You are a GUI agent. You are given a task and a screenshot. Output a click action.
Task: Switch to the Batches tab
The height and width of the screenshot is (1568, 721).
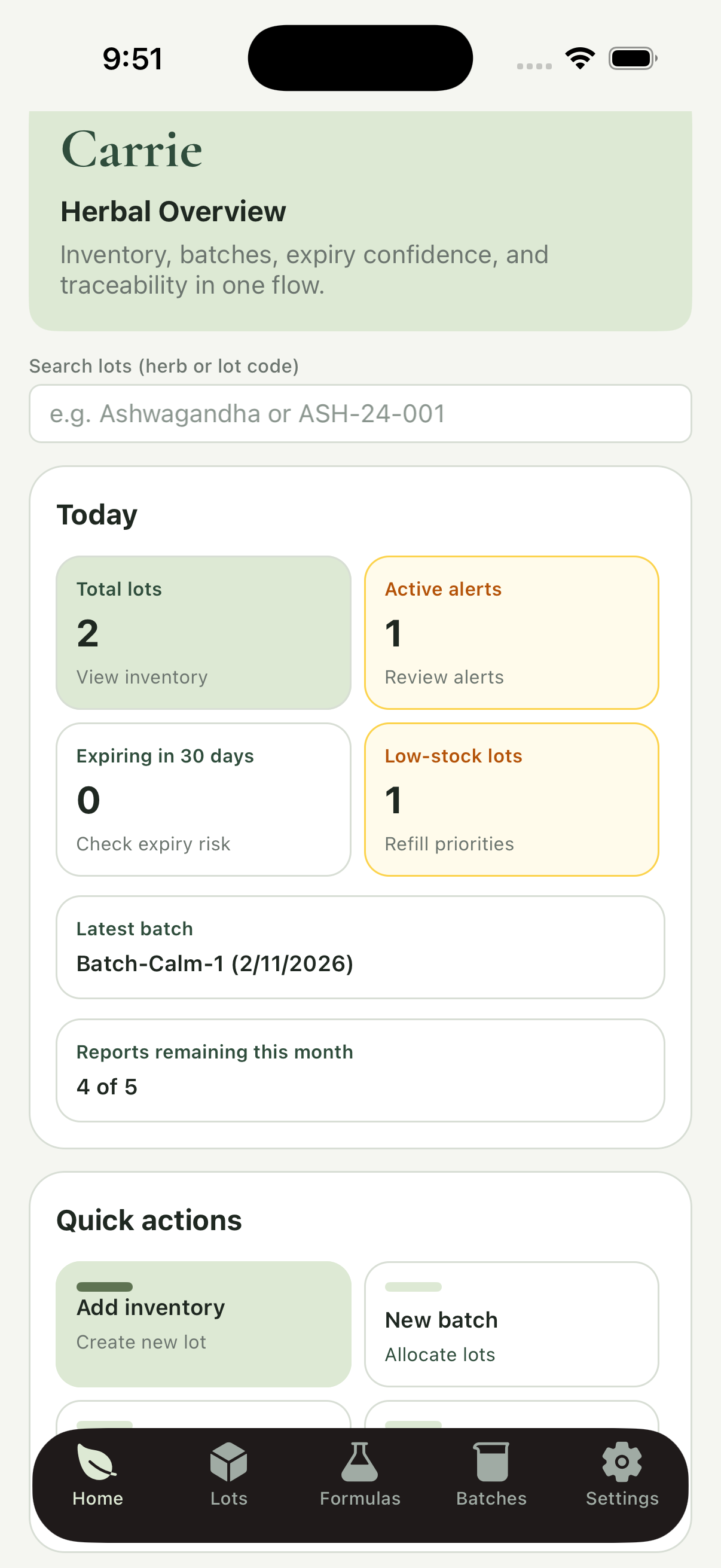[490, 1479]
